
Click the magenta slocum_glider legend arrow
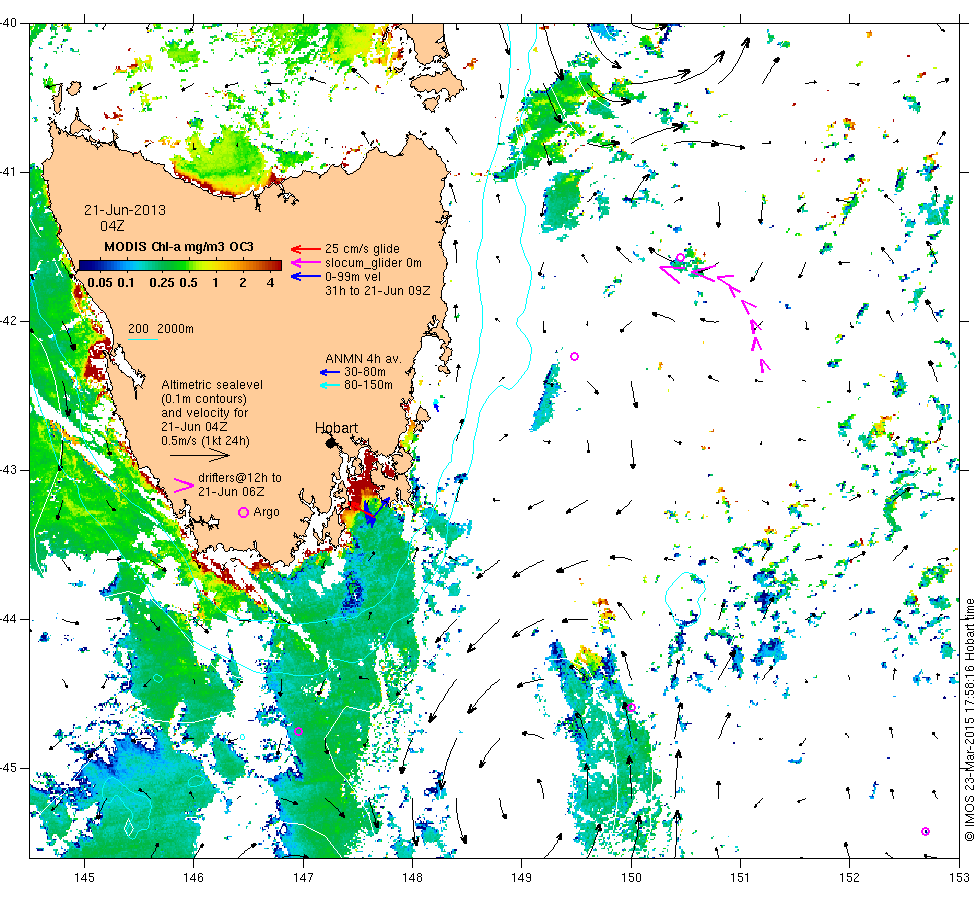[x=305, y=263]
